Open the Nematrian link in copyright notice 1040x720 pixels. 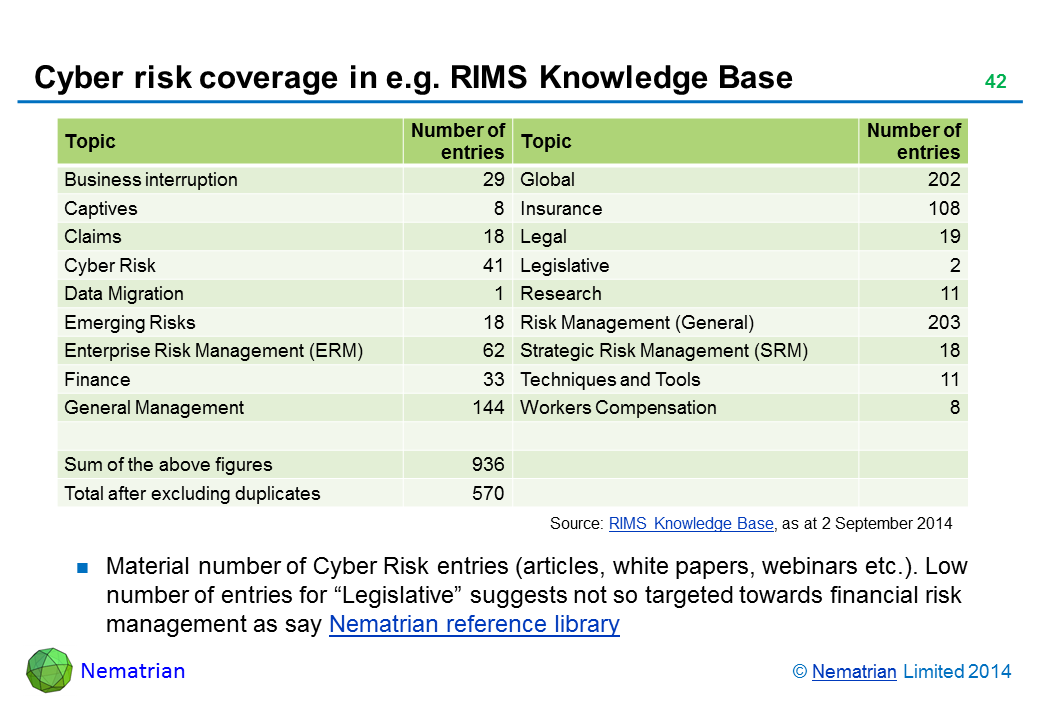click(854, 672)
